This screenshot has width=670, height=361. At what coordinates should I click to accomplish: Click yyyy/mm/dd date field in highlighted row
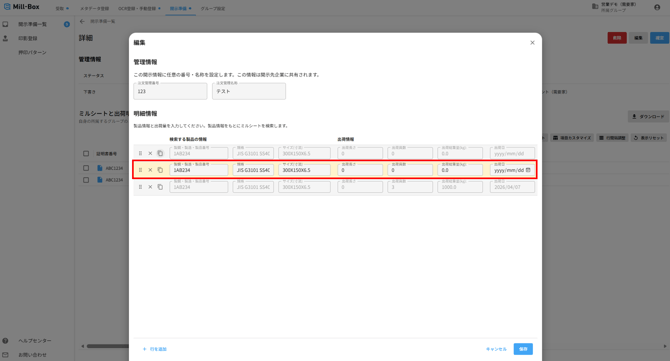[x=512, y=170]
